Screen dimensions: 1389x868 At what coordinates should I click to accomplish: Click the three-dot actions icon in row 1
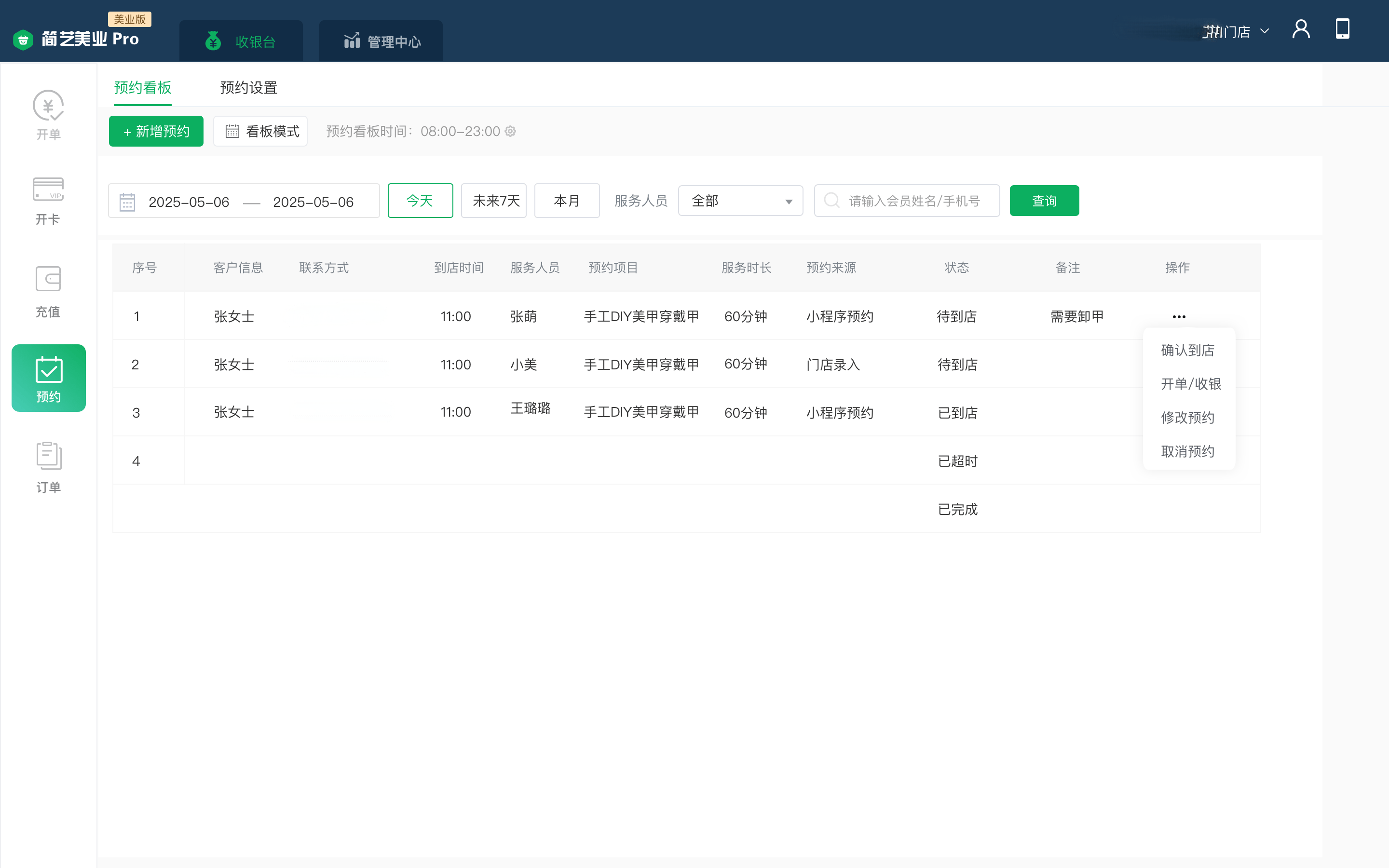[1179, 317]
